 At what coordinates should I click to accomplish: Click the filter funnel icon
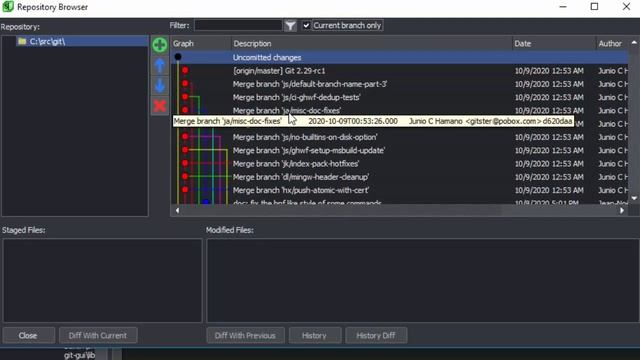pyautogui.click(x=290, y=26)
